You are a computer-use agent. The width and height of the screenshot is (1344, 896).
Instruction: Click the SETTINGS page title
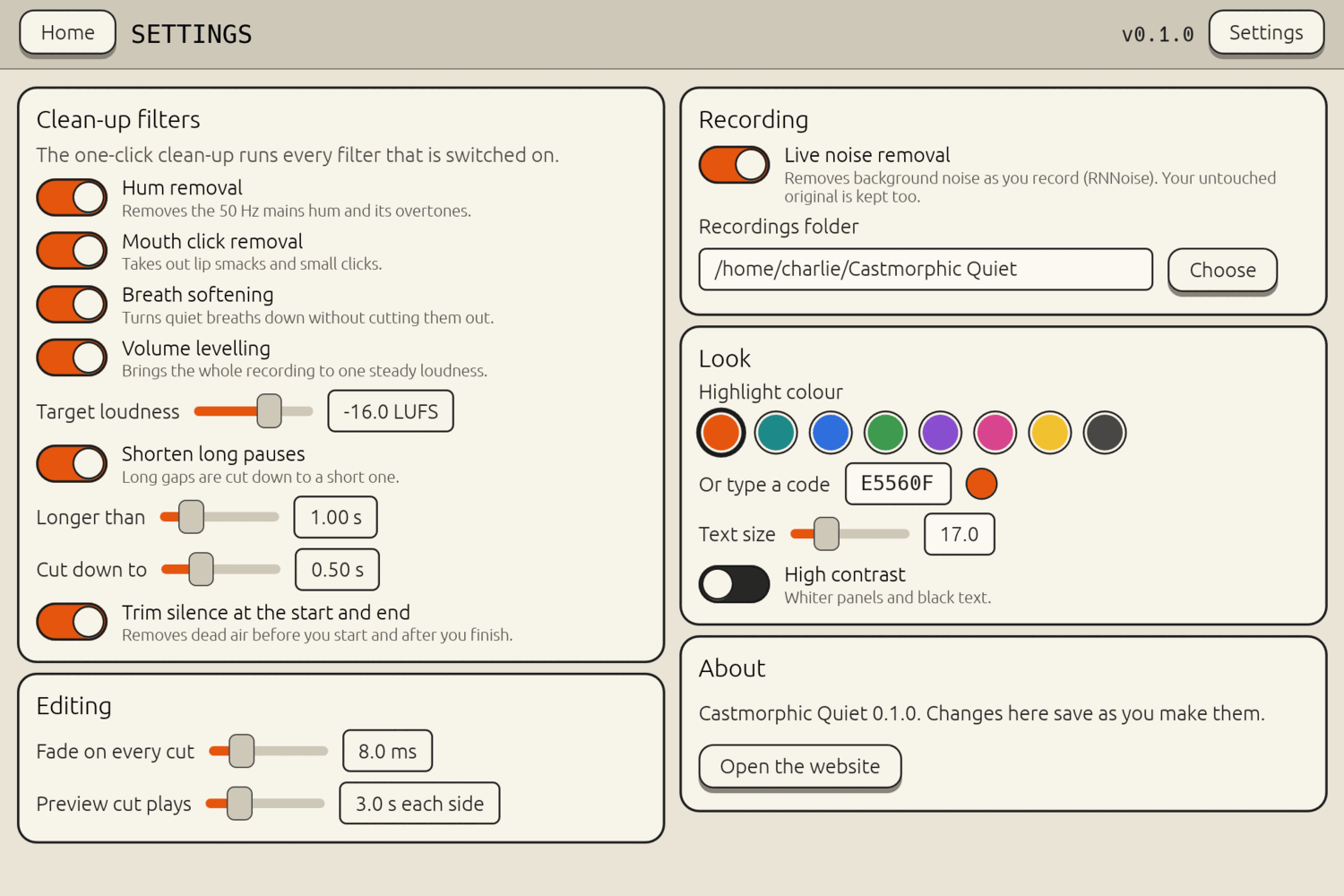192,34
